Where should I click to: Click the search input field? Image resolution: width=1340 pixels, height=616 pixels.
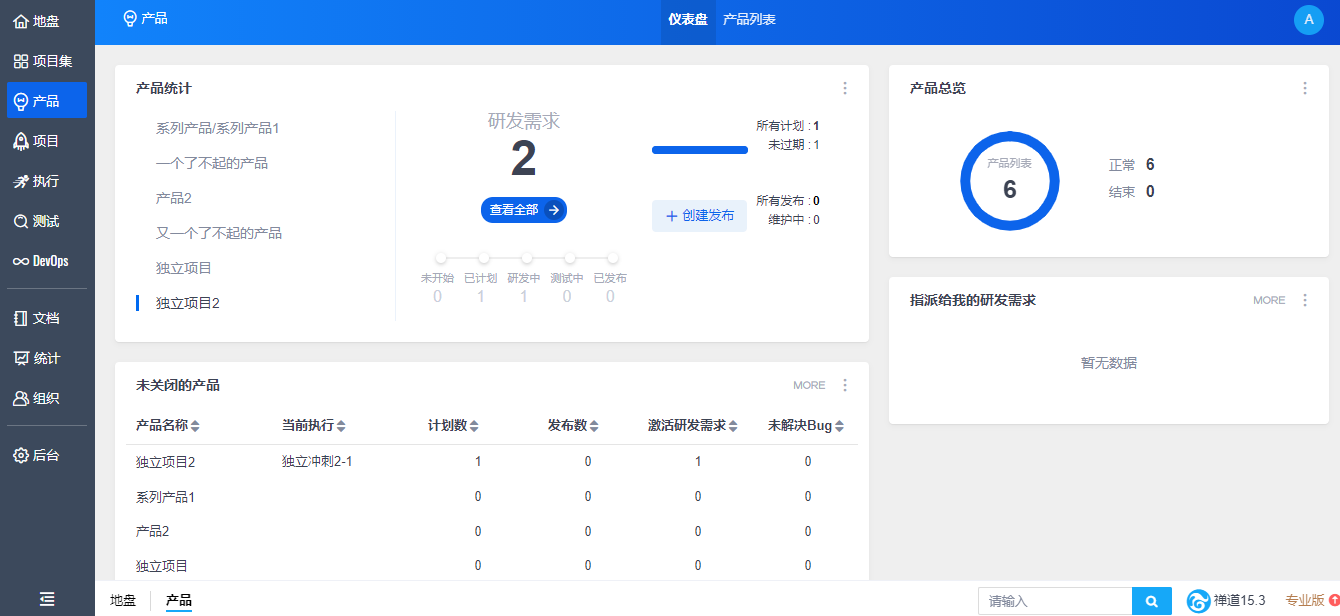click(1054, 601)
